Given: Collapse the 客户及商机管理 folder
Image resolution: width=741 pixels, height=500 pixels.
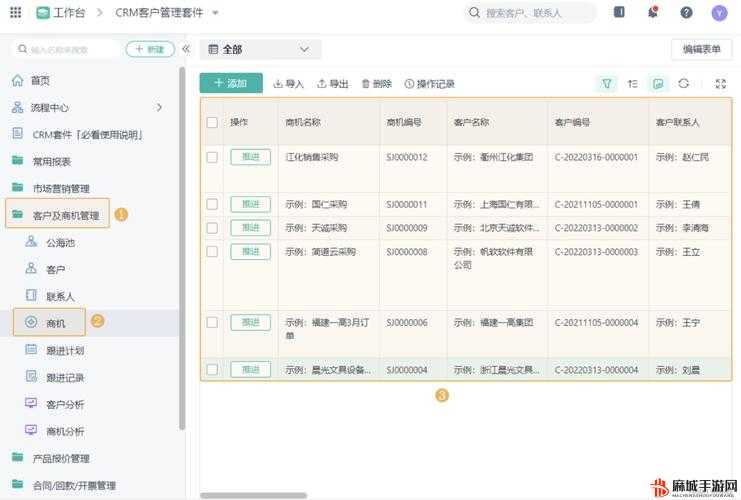Looking at the screenshot, I should tap(58, 214).
